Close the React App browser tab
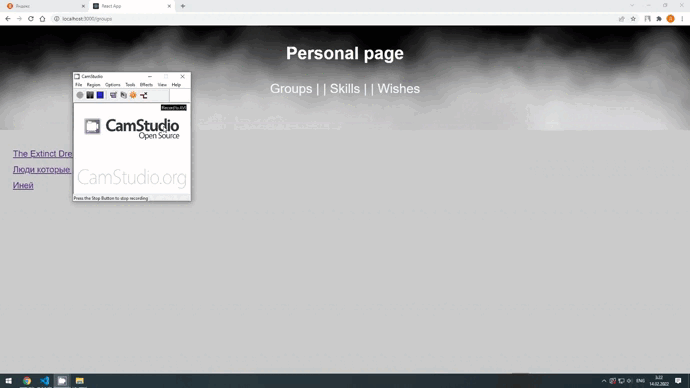 tap(169, 6)
